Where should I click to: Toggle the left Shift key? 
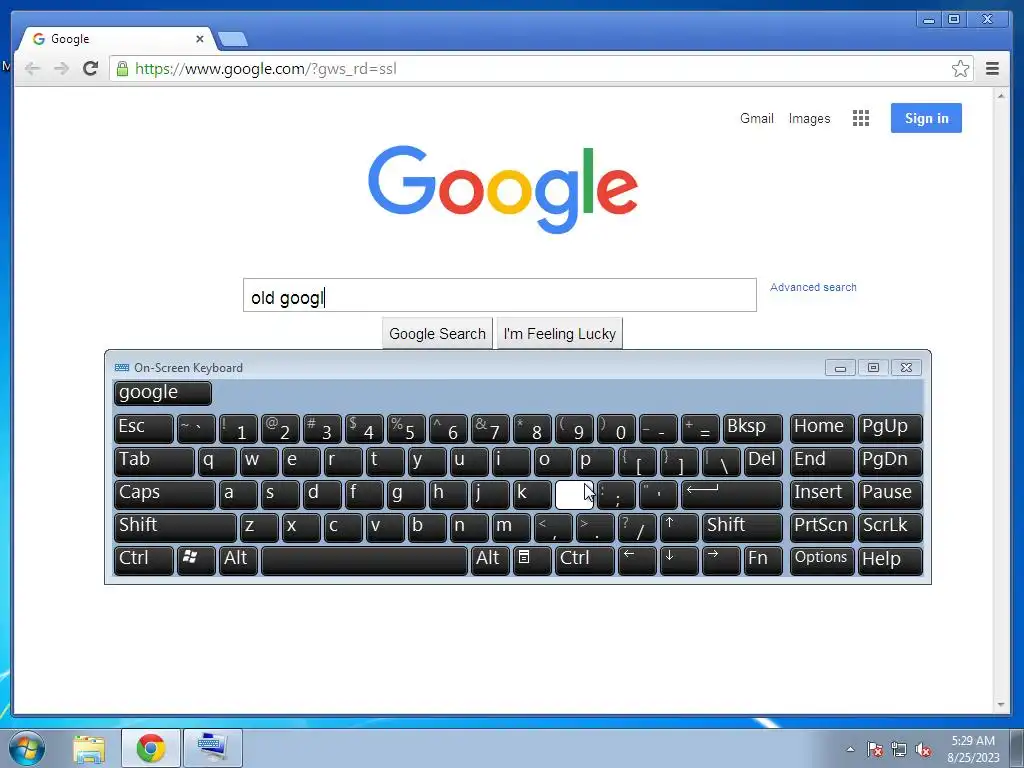tap(175, 527)
